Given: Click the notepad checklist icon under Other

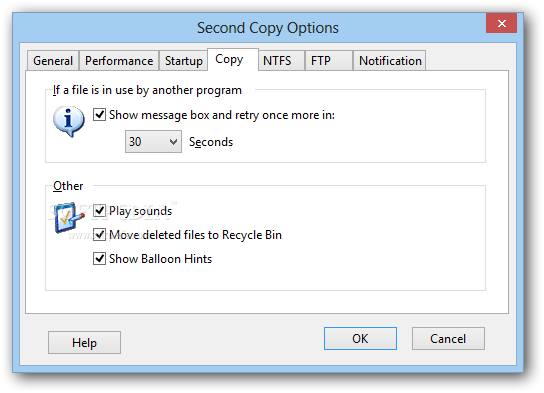Looking at the screenshot, I should point(69,217).
